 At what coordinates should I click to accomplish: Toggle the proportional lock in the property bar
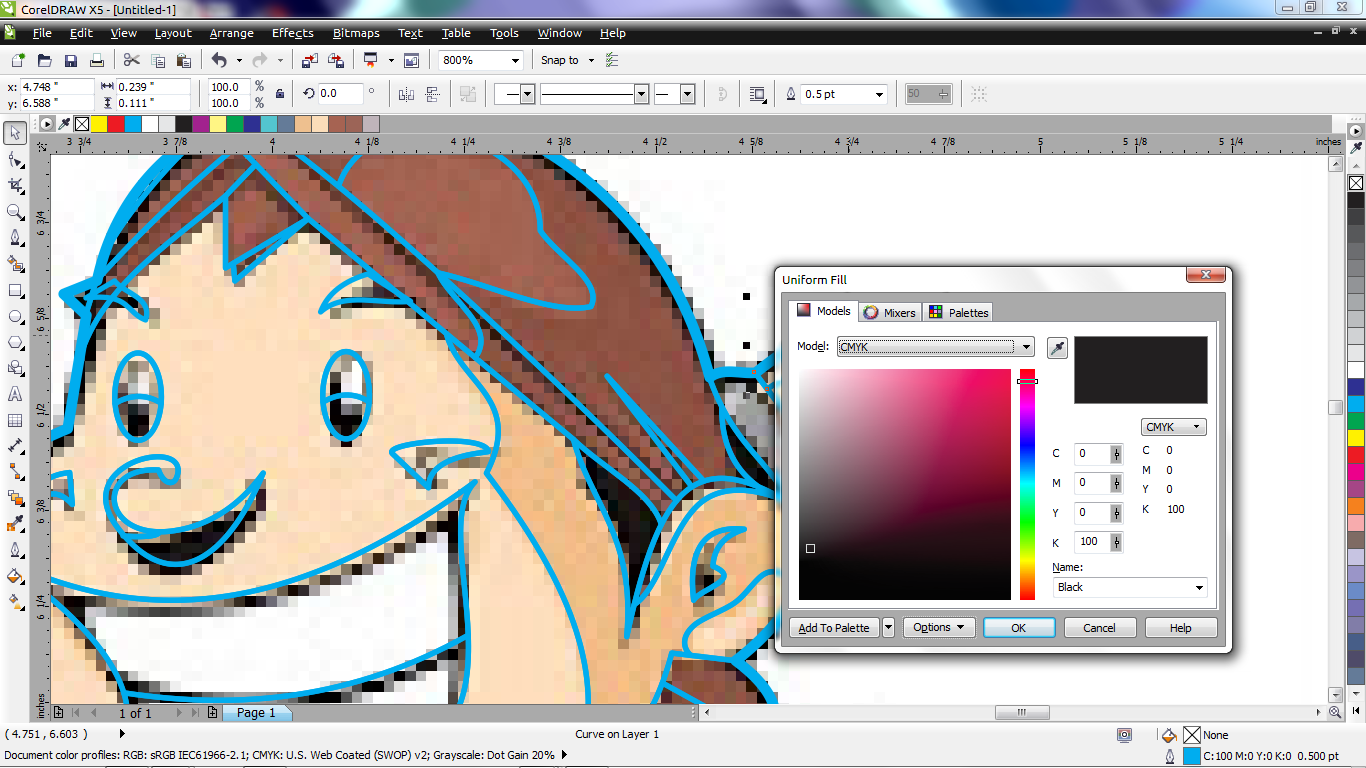[280, 94]
